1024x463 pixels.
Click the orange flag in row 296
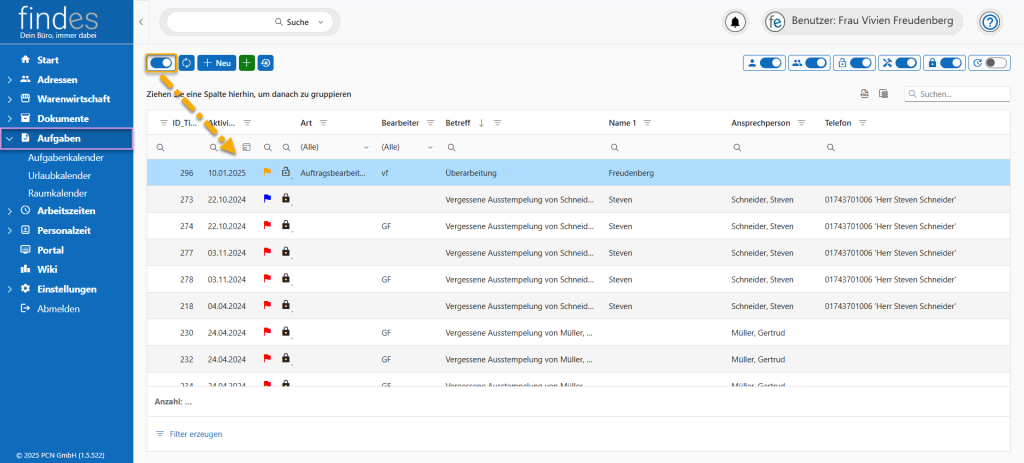[x=267, y=173]
